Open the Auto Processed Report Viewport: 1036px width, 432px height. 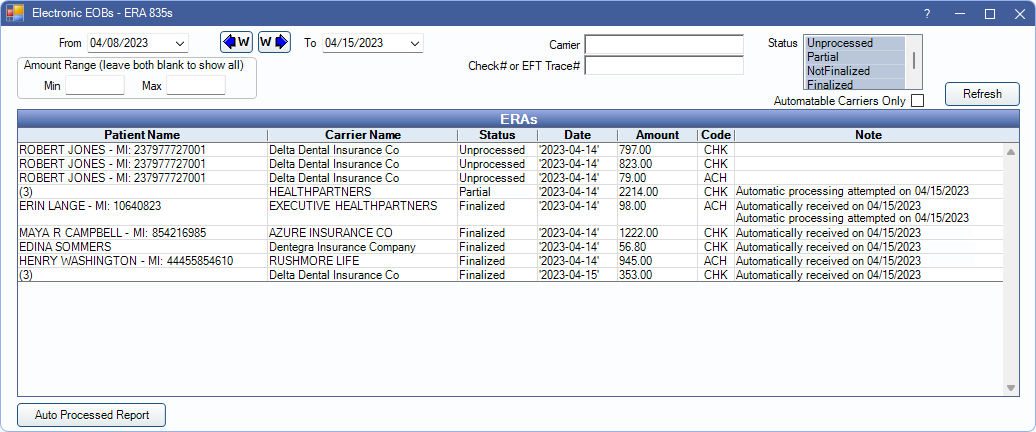91,415
